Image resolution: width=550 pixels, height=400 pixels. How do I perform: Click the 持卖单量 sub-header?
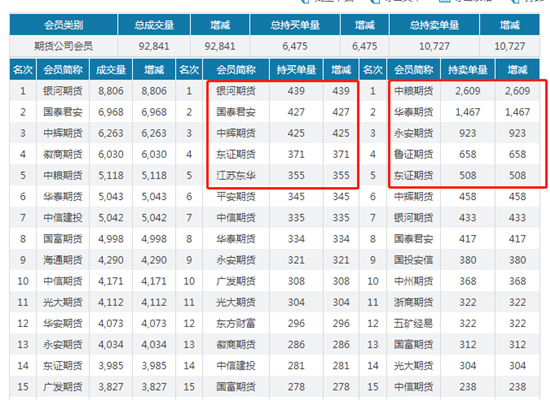[x=468, y=70]
